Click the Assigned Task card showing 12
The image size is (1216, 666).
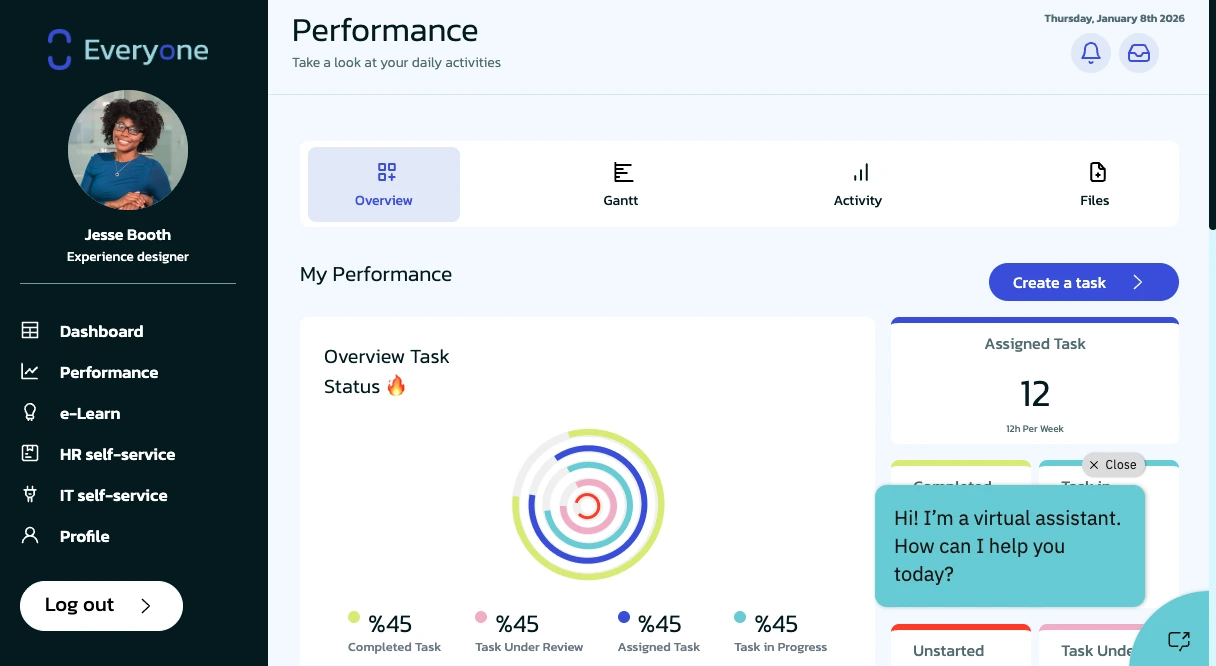[x=1034, y=383]
